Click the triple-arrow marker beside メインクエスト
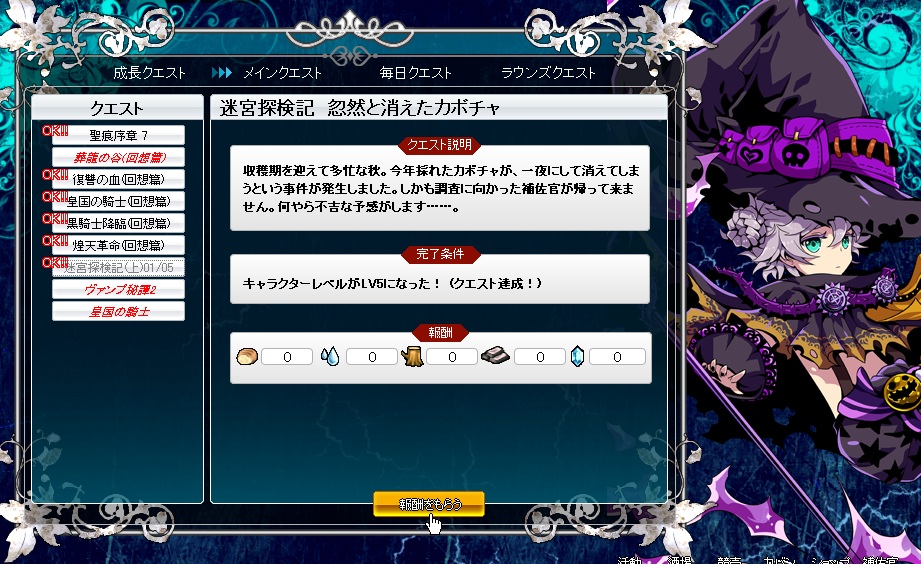The width and height of the screenshot is (921, 564). pos(222,73)
